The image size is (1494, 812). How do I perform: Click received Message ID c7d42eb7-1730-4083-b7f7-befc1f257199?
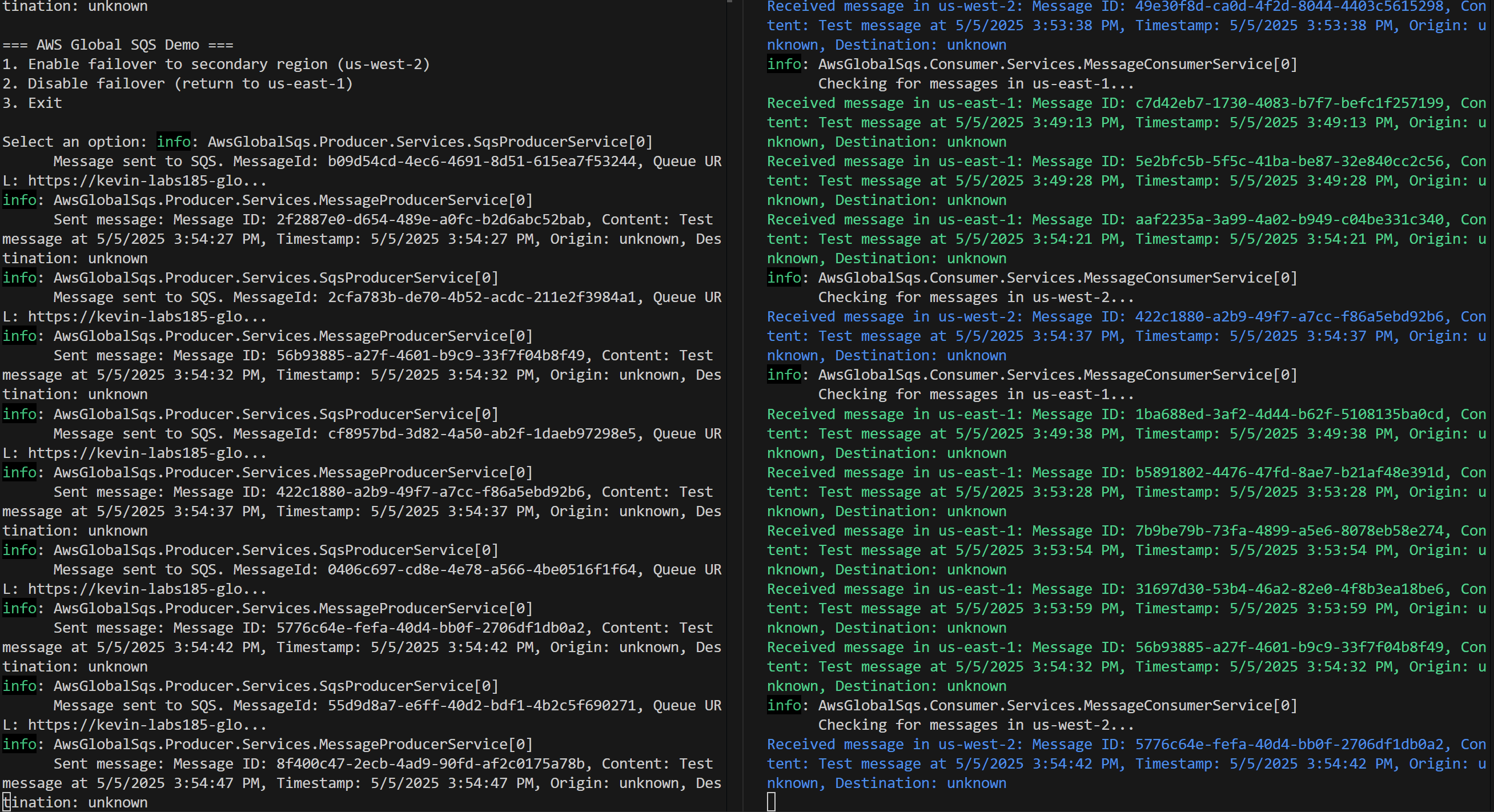[x=1289, y=103]
